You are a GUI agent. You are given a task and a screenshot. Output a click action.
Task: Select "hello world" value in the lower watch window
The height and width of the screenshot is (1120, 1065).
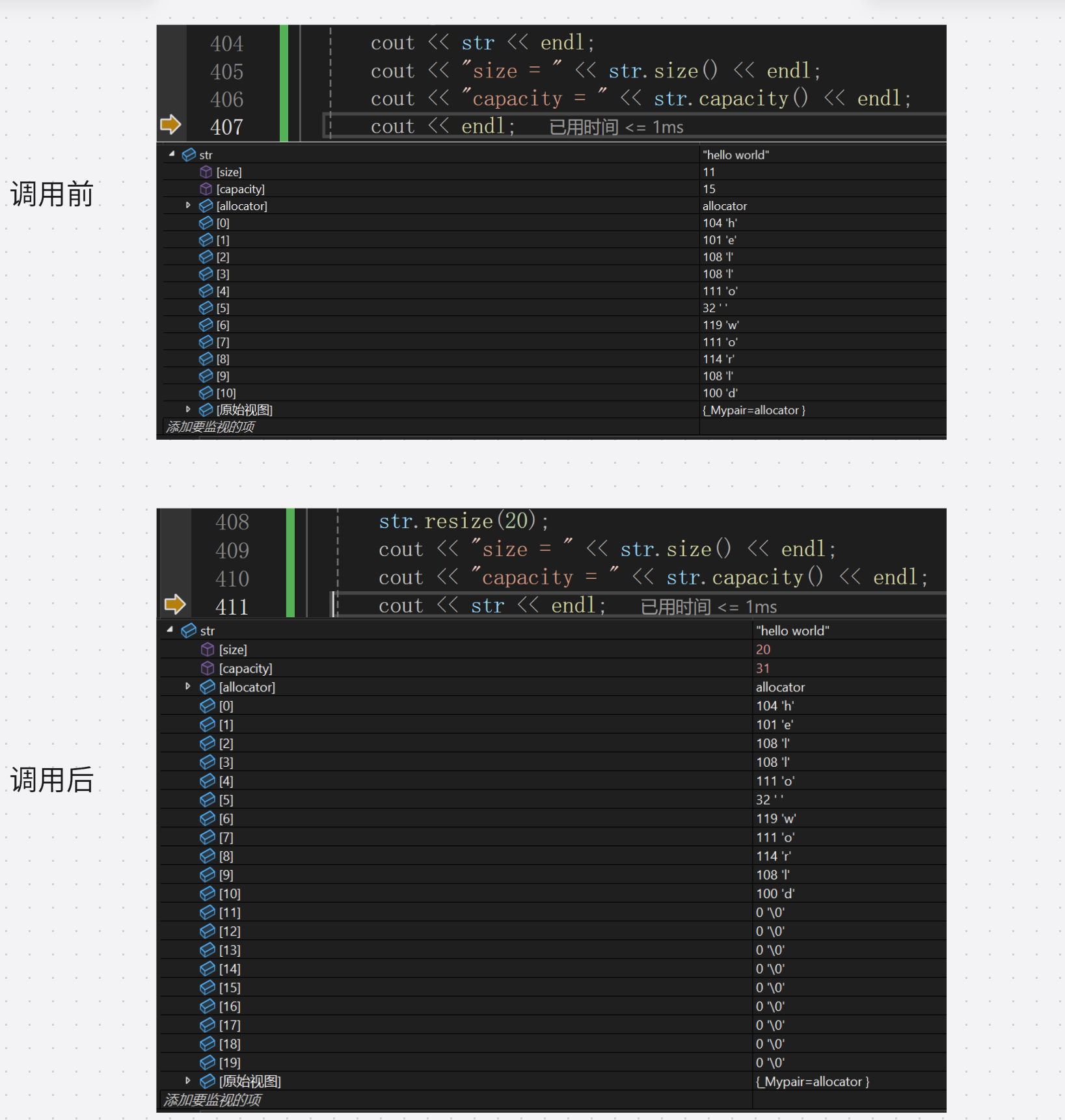792,630
